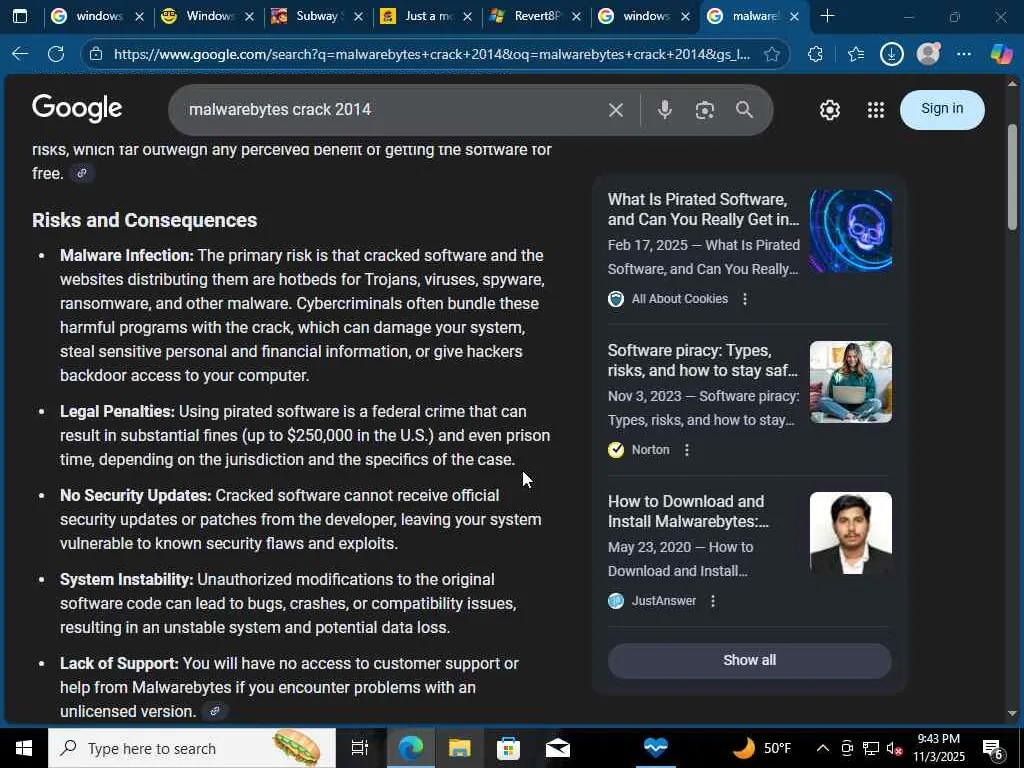
Task: Launch the Copilot icon in Edge
Action: [x=1001, y=54]
